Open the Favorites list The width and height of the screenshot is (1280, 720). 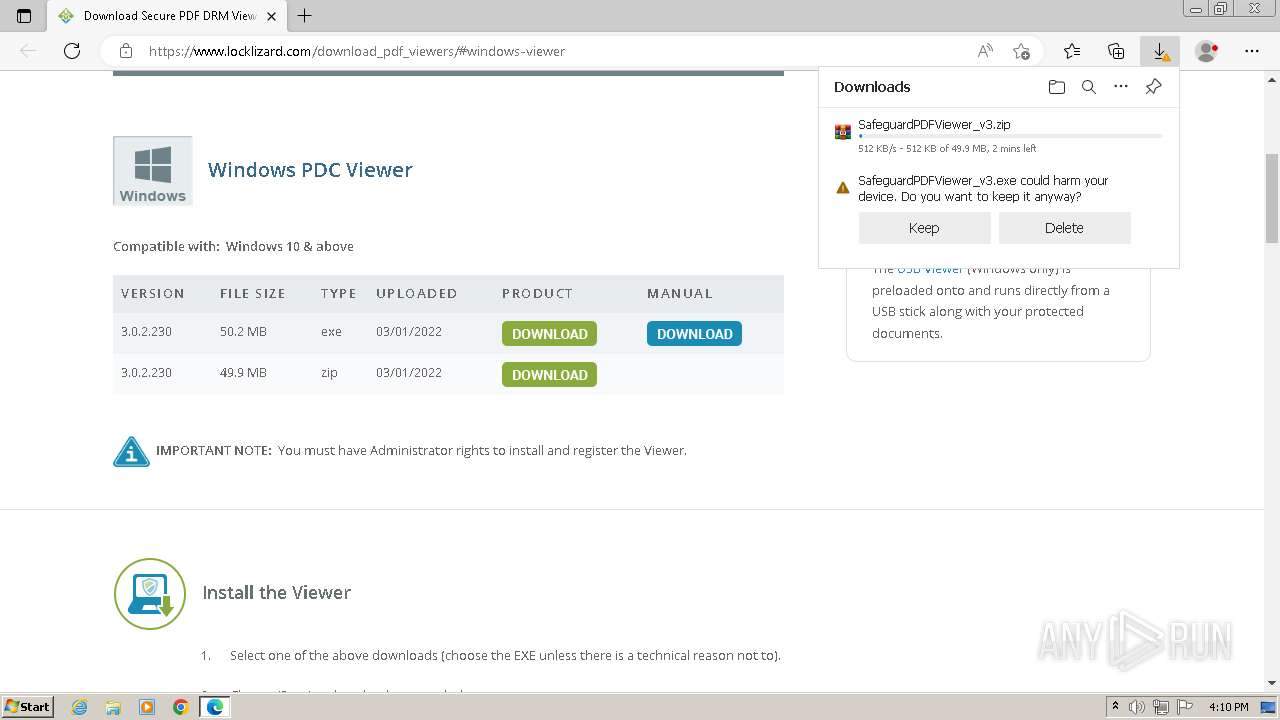pos(1072,51)
